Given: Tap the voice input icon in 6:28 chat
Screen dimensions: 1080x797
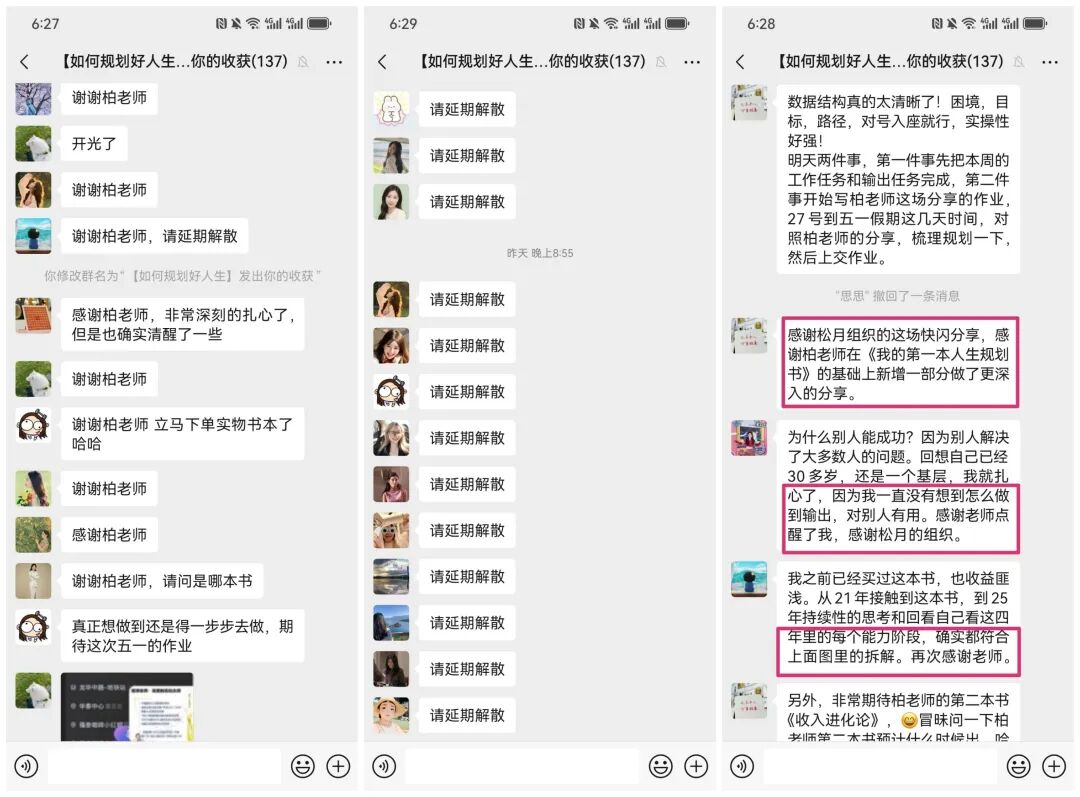Looking at the screenshot, I should pos(742,766).
